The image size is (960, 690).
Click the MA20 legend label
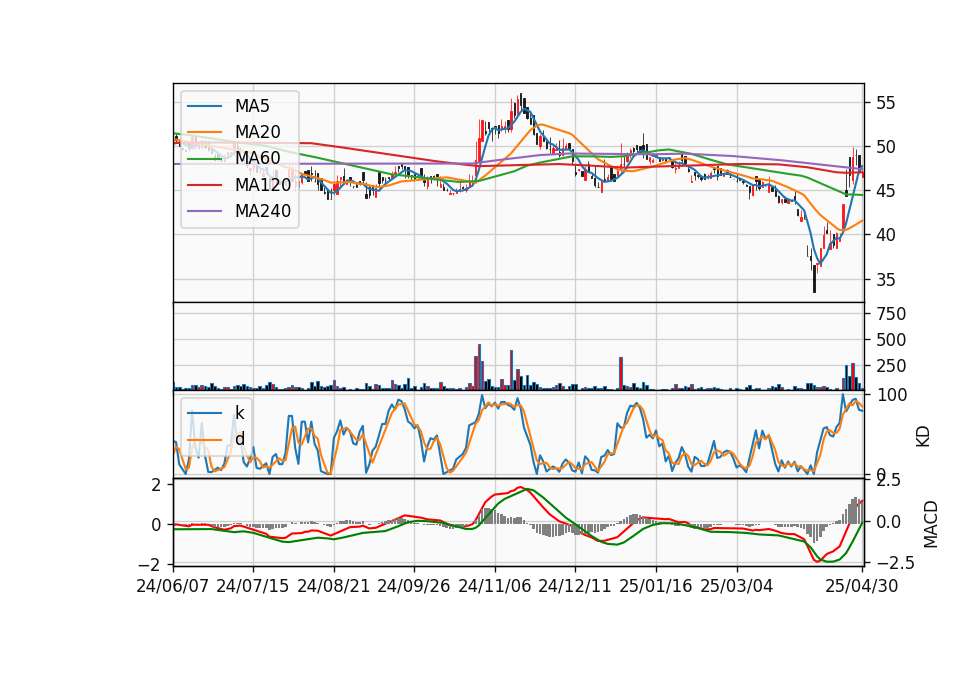click(x=257, y=132)
